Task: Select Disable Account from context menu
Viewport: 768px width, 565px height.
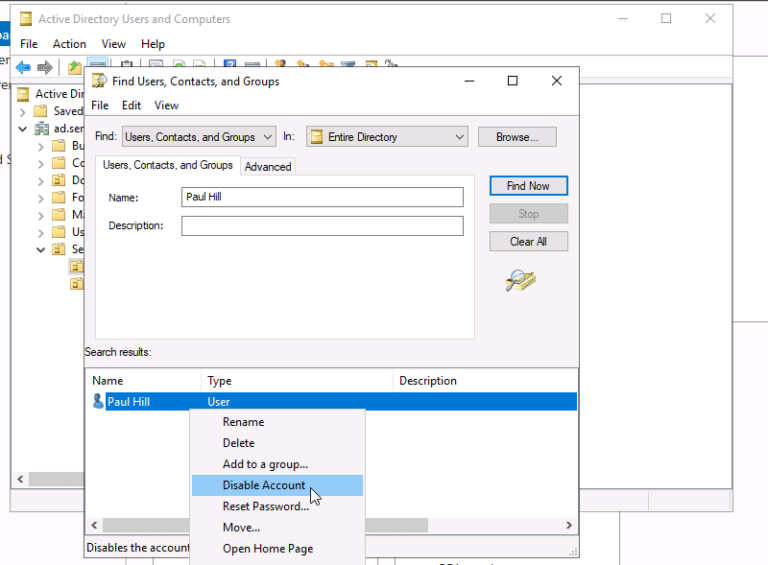Action: [x=264, y=485]
